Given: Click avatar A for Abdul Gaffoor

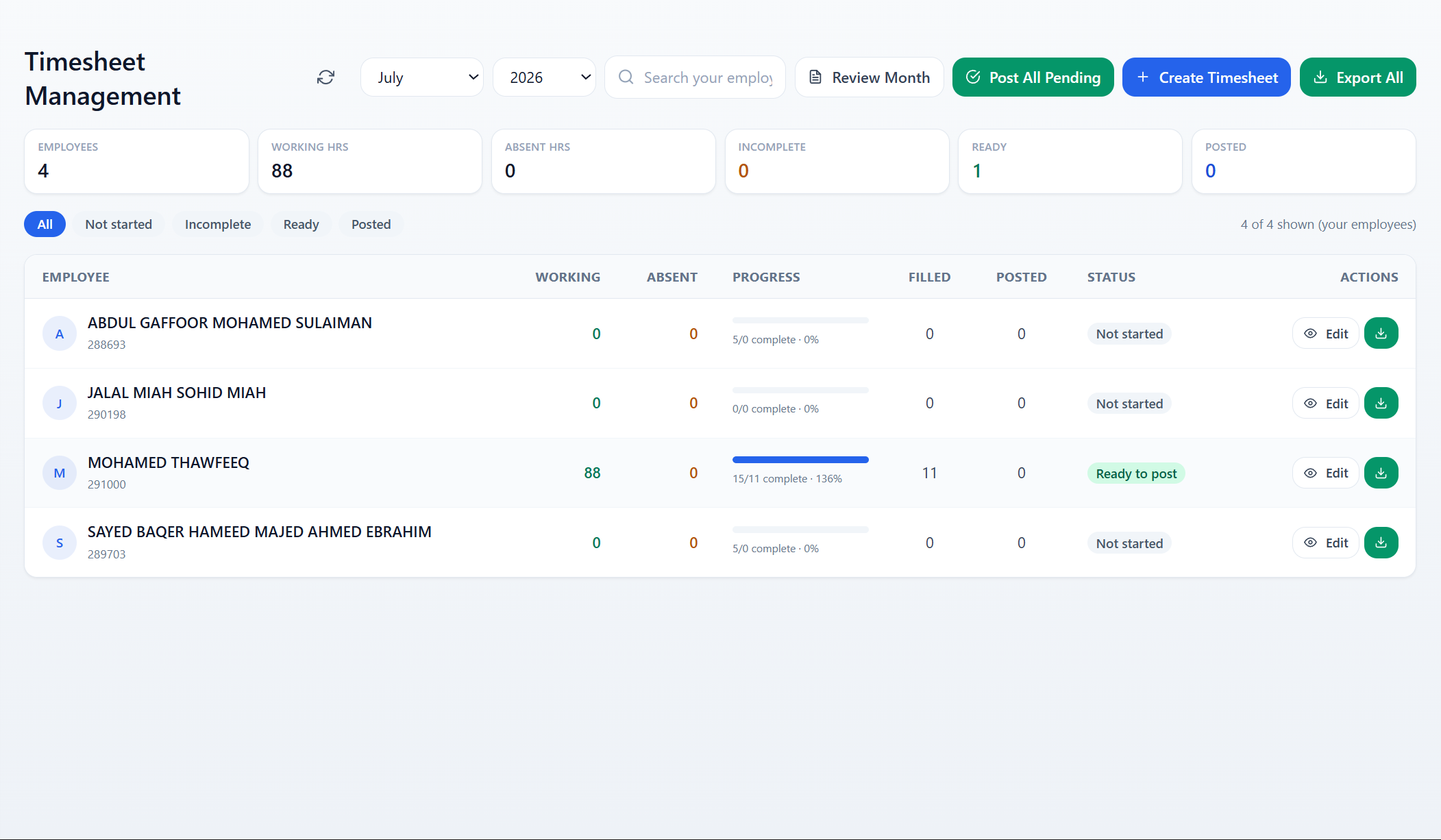Looking at the screenshot, I should (x=60, y=334).
